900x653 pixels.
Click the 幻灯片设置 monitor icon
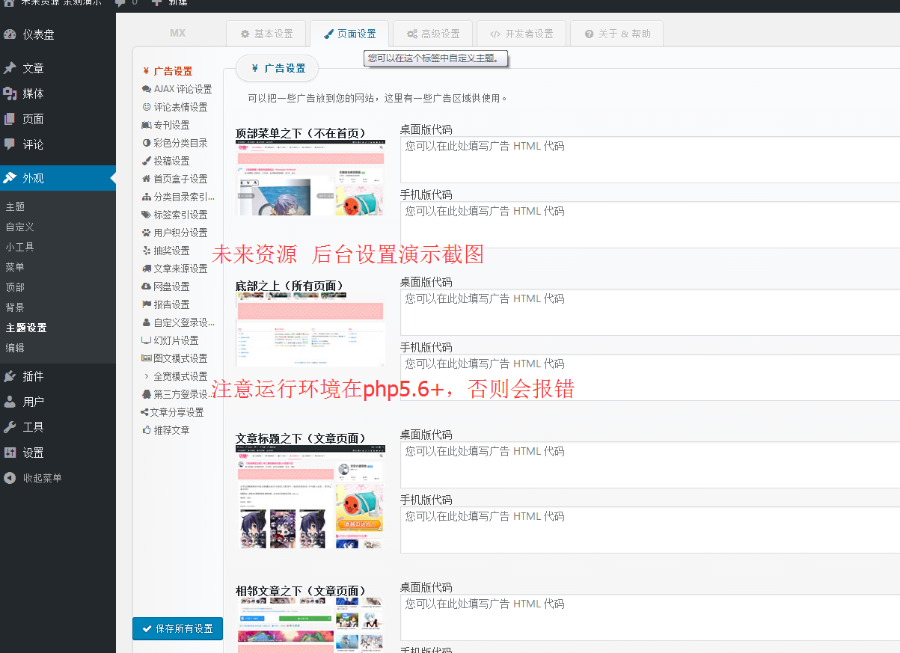(146, 340)
